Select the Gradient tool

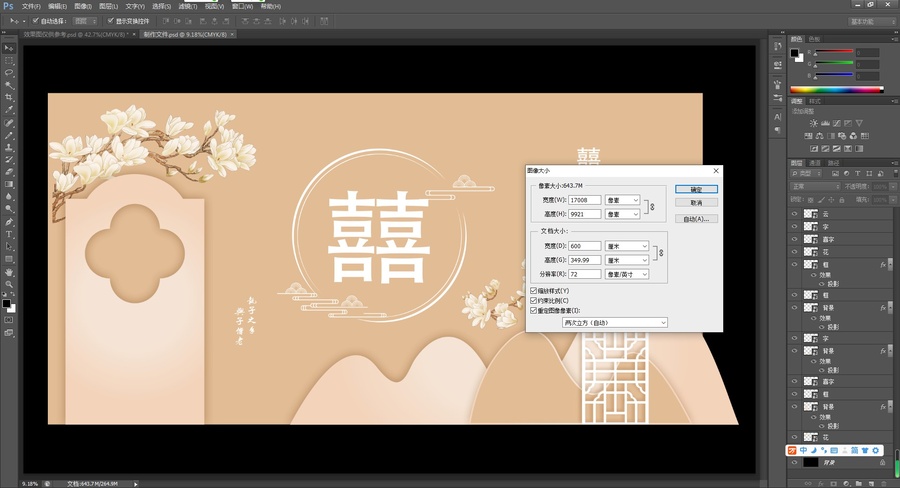(x=9, y=184)
